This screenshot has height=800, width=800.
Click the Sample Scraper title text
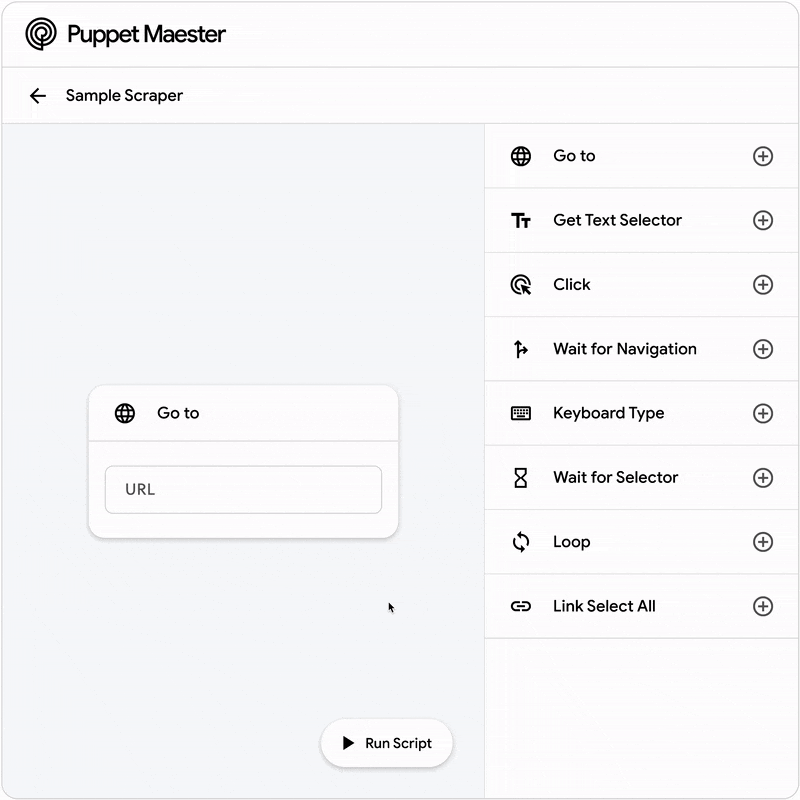pos(124,96)
